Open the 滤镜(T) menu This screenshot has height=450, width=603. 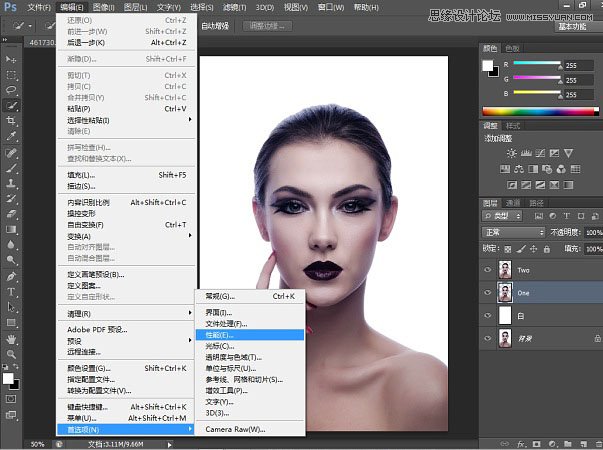234,7
